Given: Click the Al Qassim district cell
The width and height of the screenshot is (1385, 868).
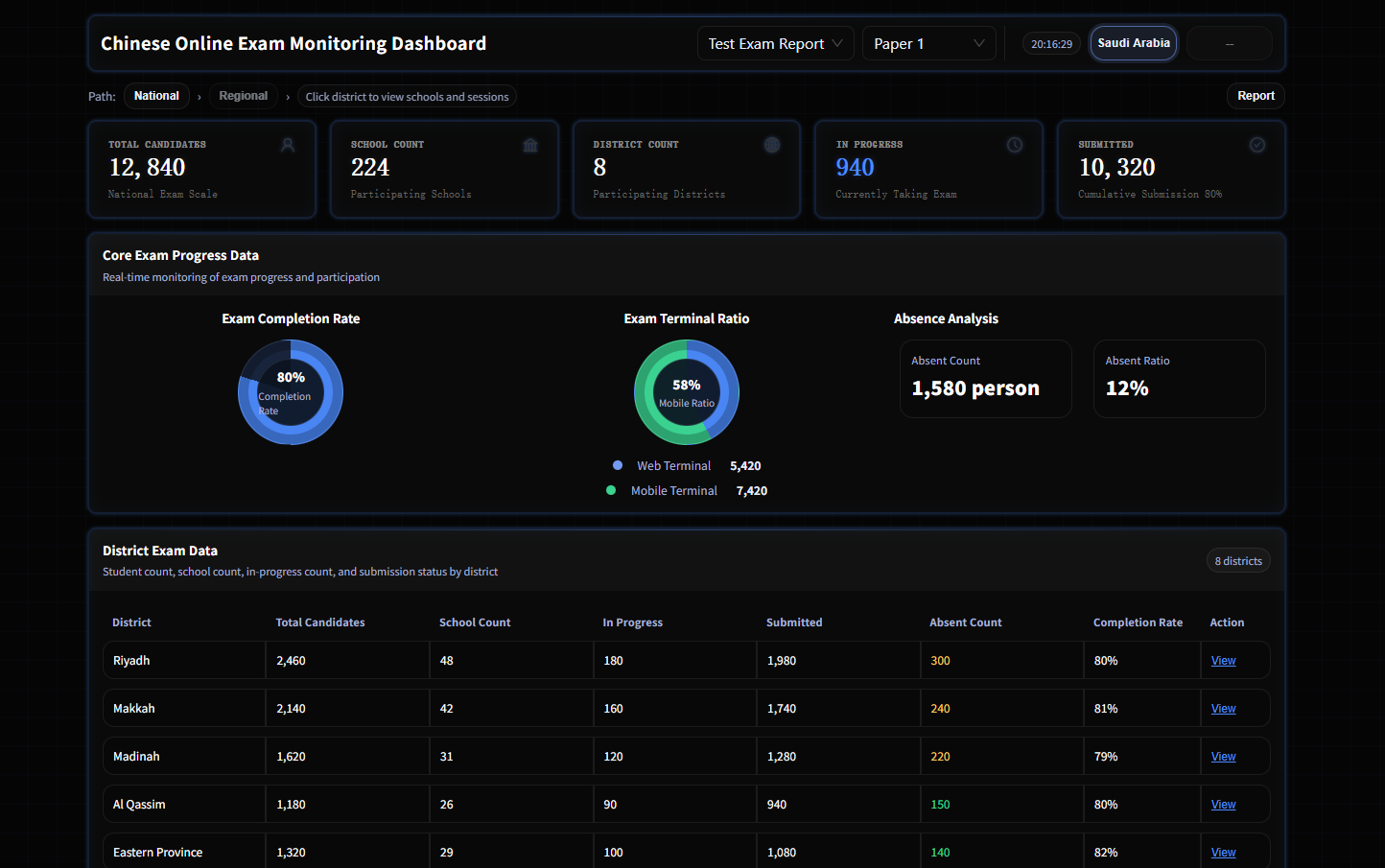Looking at the screenshot, I should (x=184, y=805).
